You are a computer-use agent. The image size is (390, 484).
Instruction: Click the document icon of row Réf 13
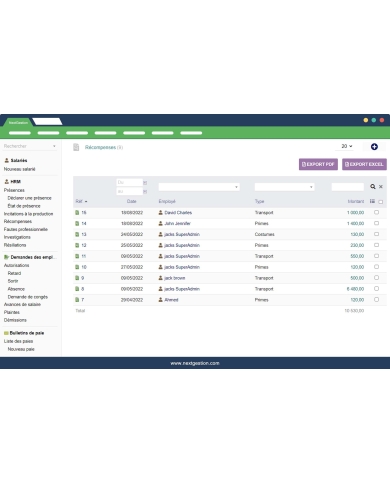(77, 234)
